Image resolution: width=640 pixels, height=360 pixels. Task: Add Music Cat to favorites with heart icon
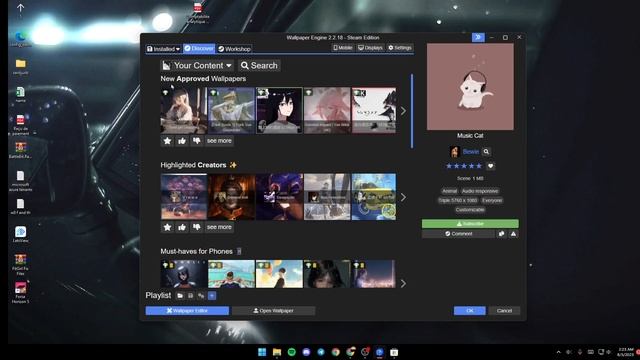point(491,166)
